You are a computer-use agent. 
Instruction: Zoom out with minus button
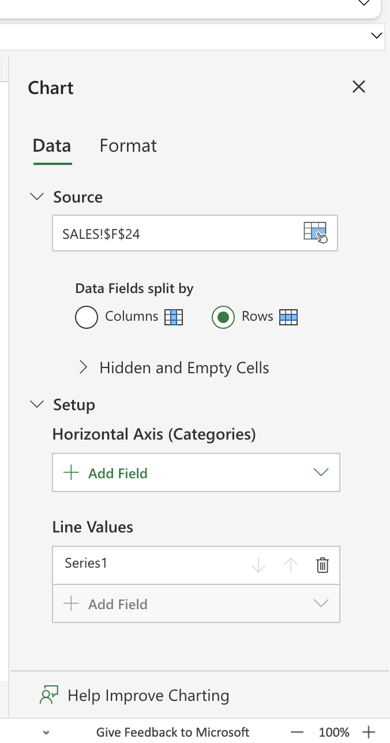click(x=297, y=732)
